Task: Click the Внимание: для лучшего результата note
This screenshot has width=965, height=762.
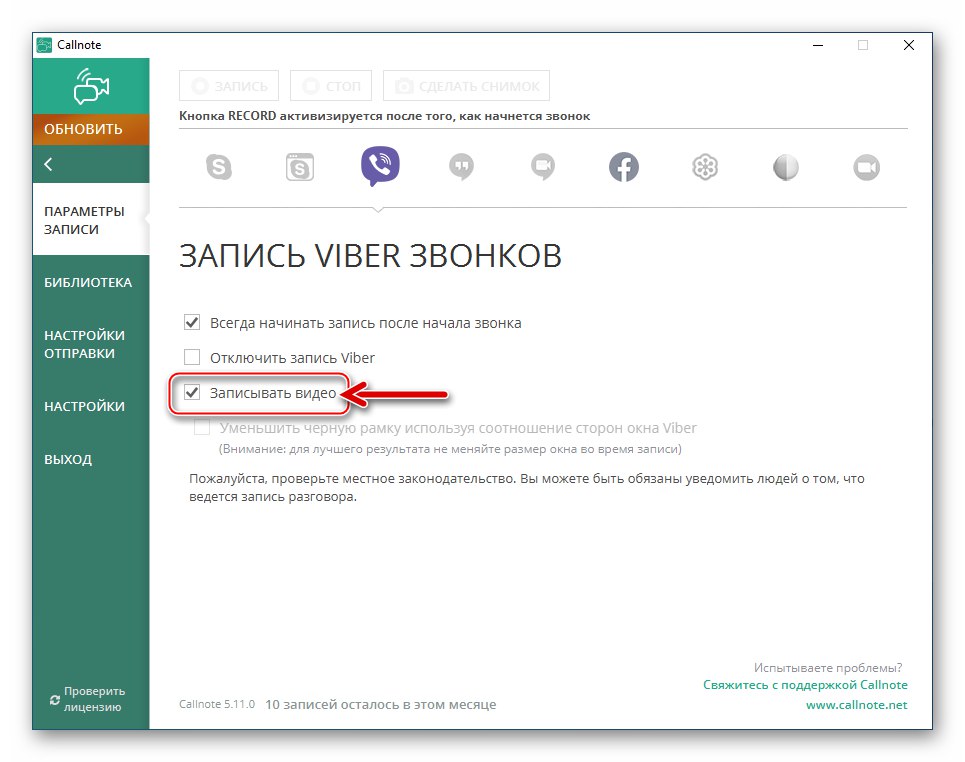Action: click(x=450, y=449)
